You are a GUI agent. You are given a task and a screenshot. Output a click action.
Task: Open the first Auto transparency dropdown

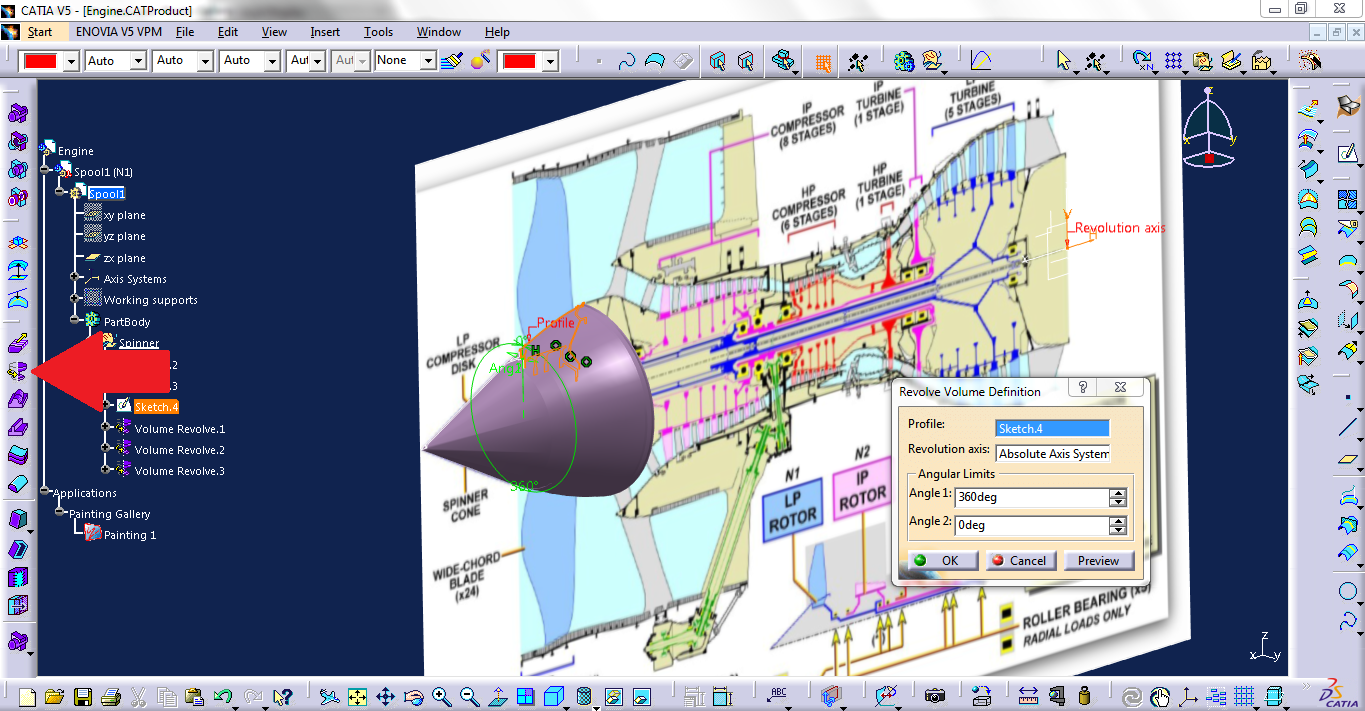138,61
